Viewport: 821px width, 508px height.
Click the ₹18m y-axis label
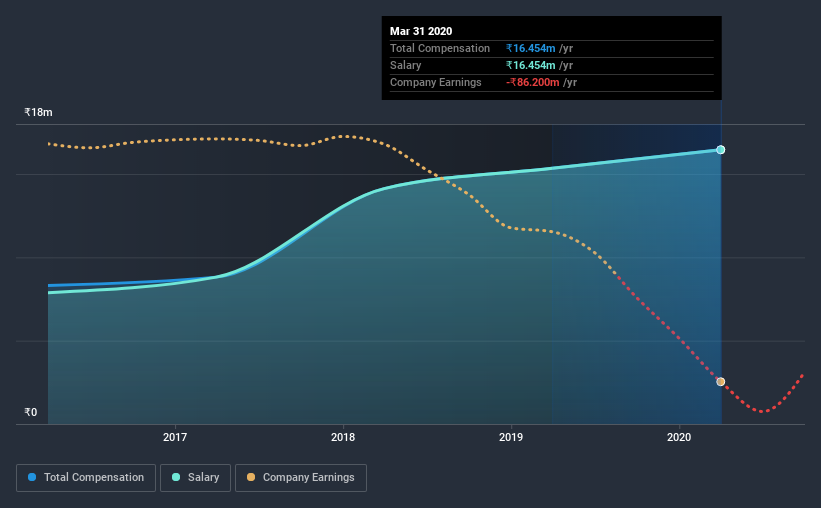tap(38, 112)
